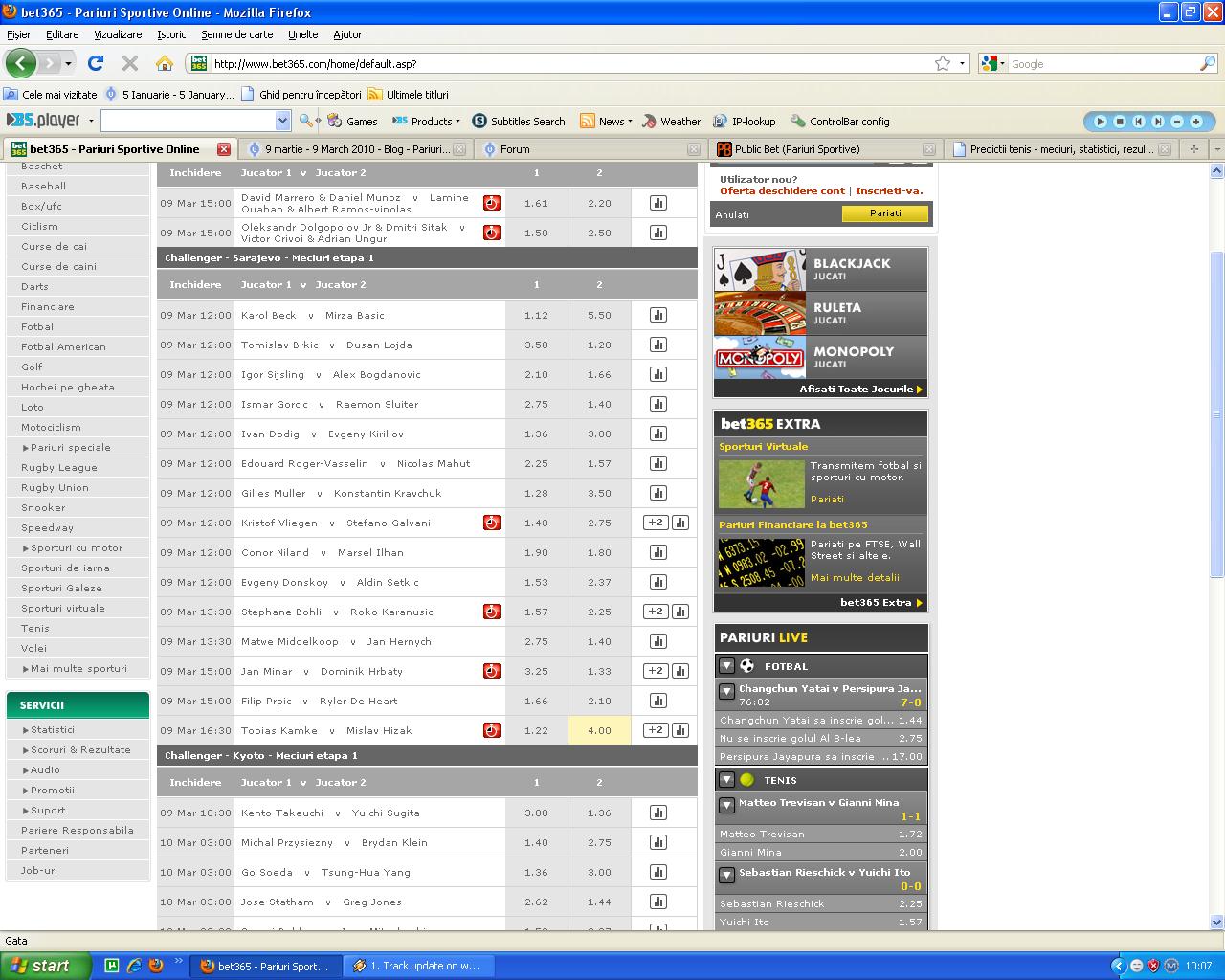Viewport: 1225px width, 980px height.
Task: Open Scoruri & Rezultate service
Action: 80,750
